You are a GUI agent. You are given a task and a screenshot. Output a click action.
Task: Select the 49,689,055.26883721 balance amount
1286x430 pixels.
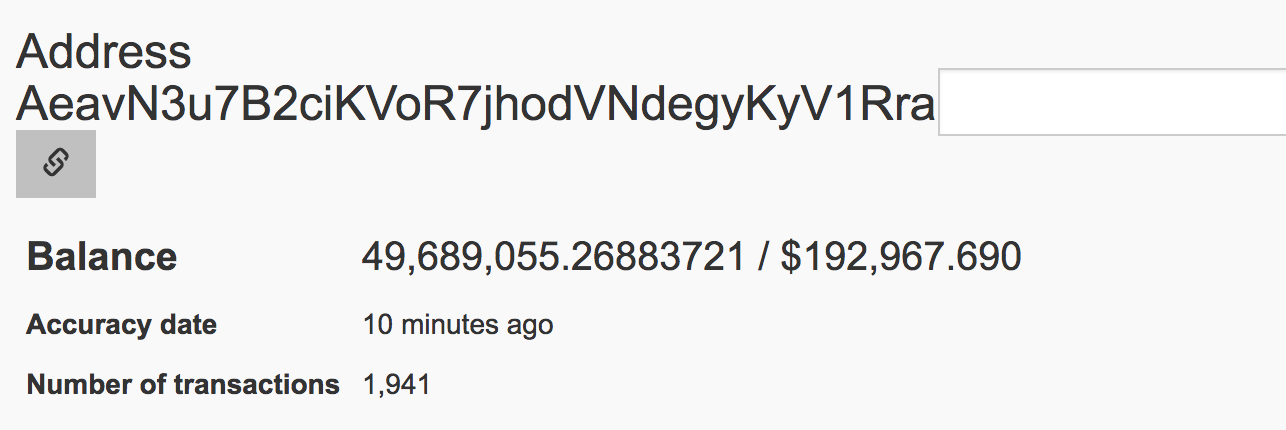click(x=553, y=258)
